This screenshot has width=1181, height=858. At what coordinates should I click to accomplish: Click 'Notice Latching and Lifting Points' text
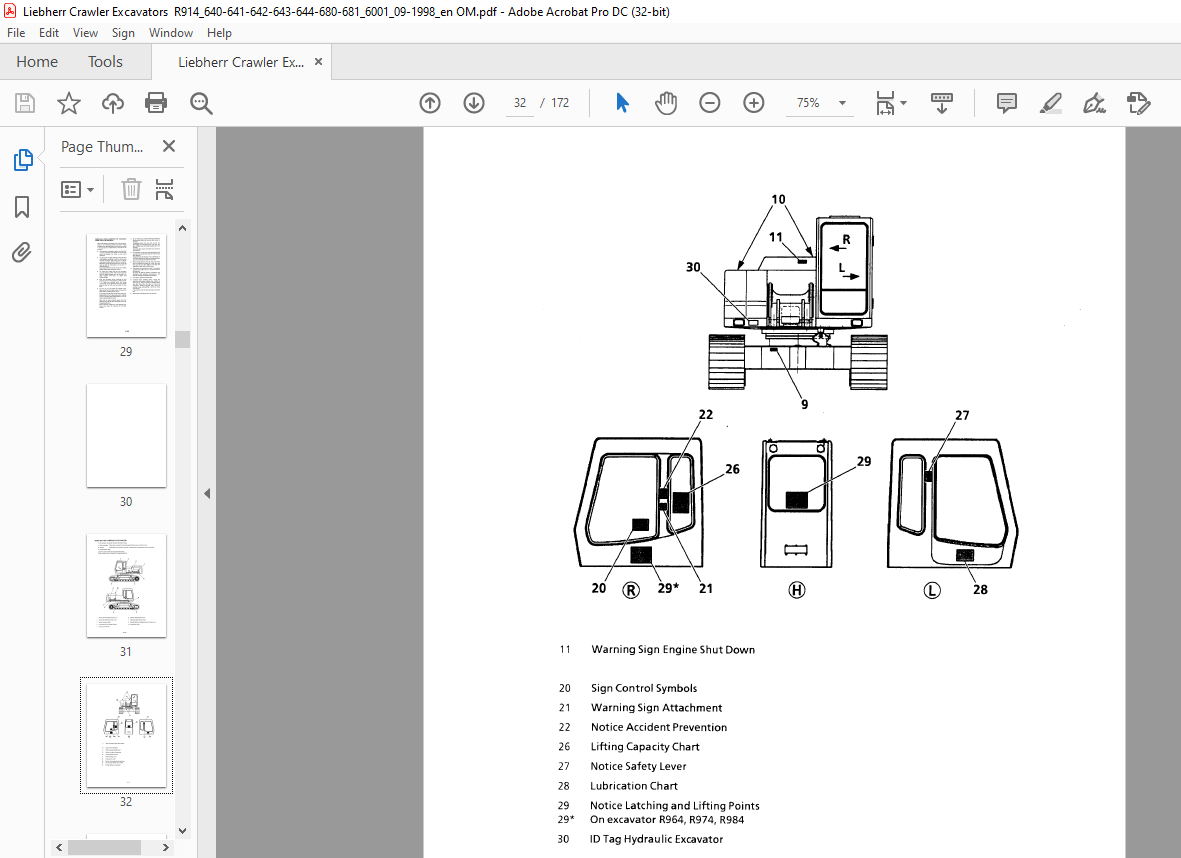pos(675,805)
